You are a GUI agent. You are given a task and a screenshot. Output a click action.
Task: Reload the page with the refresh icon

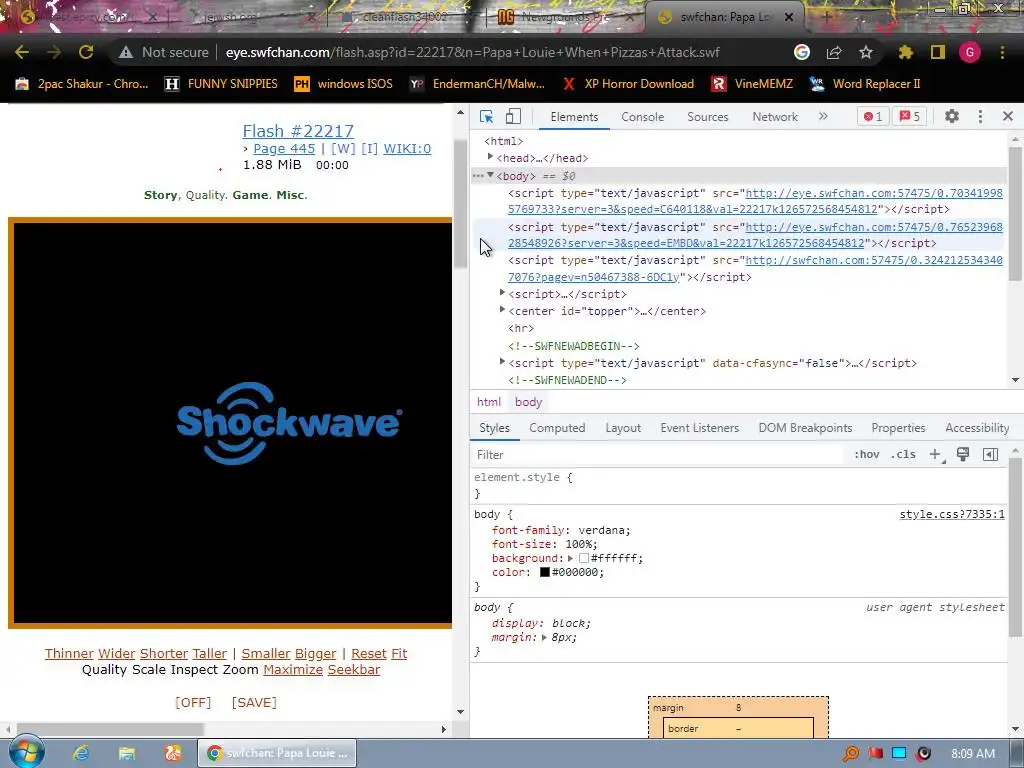pos(86,52)
